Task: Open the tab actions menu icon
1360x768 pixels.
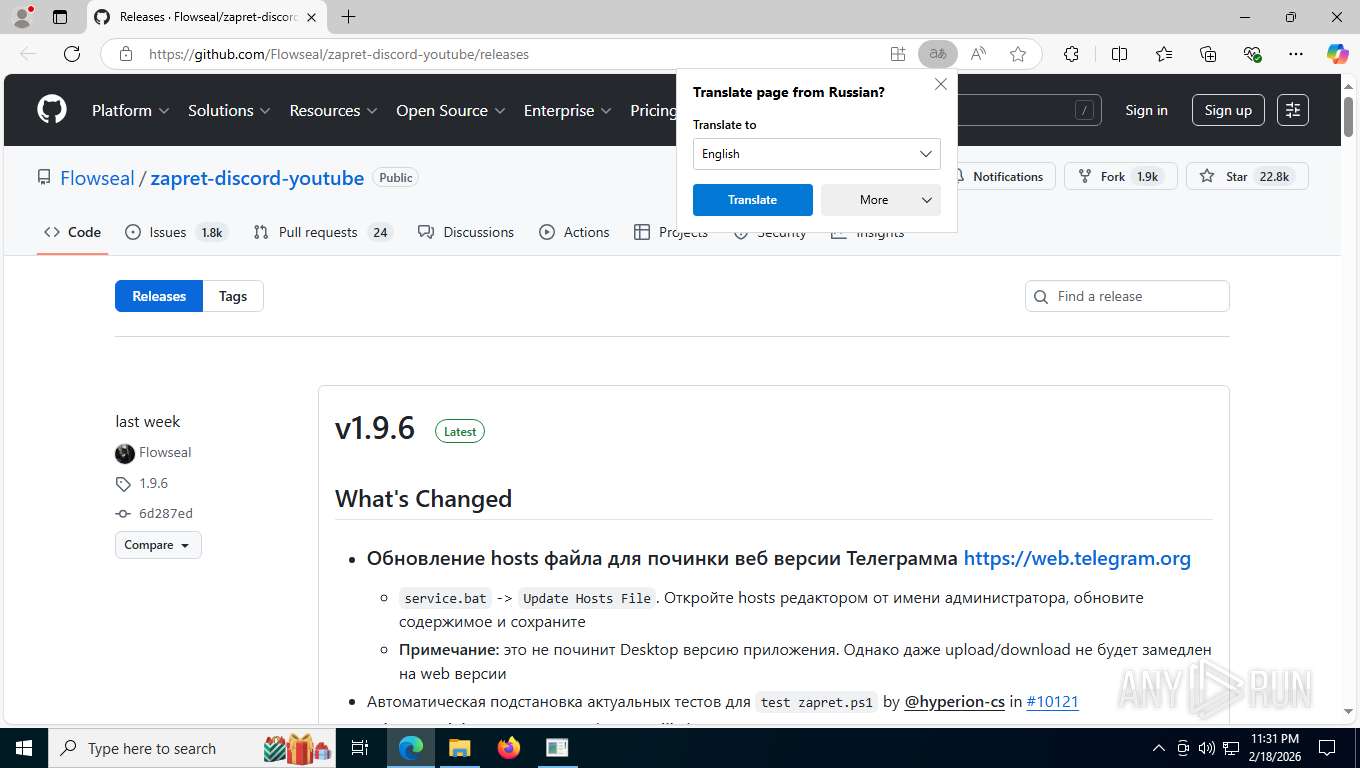Action: click(x=60, y=17)
